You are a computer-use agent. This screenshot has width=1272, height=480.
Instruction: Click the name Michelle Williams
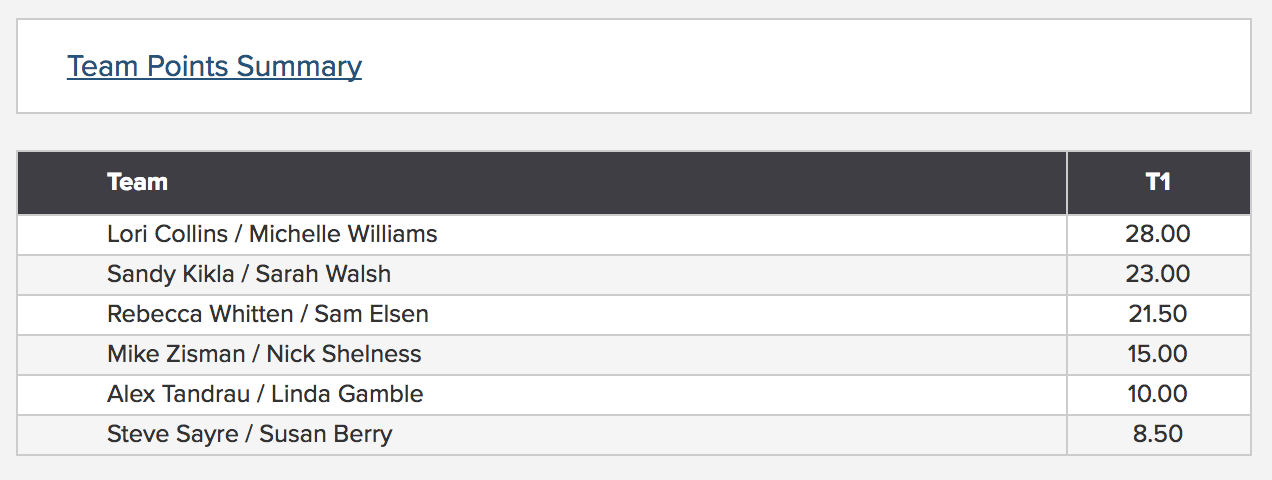(x=343, y=234)
